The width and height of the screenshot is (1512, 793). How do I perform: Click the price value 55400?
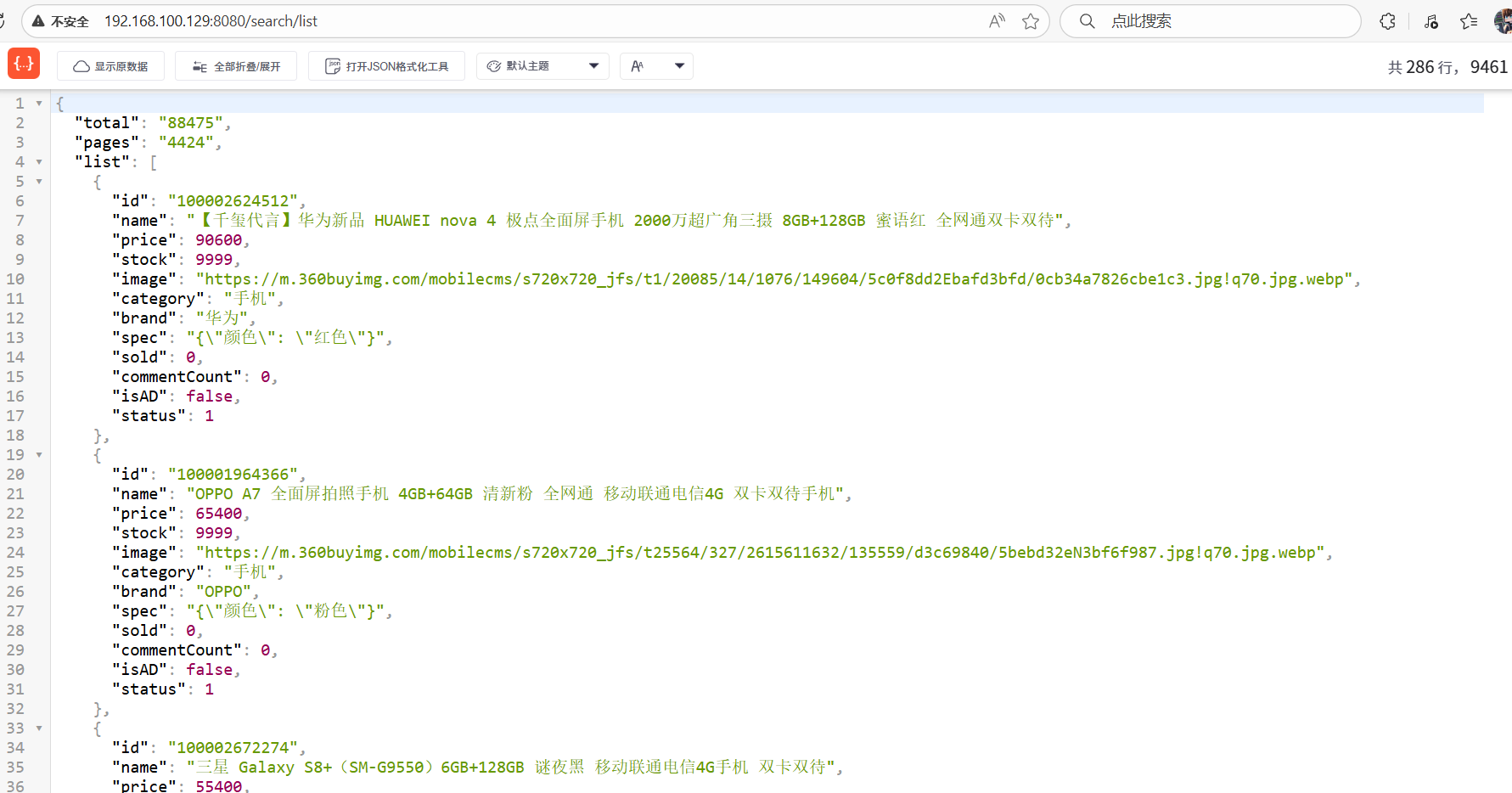pyautogui.click(x=219, y=787)
